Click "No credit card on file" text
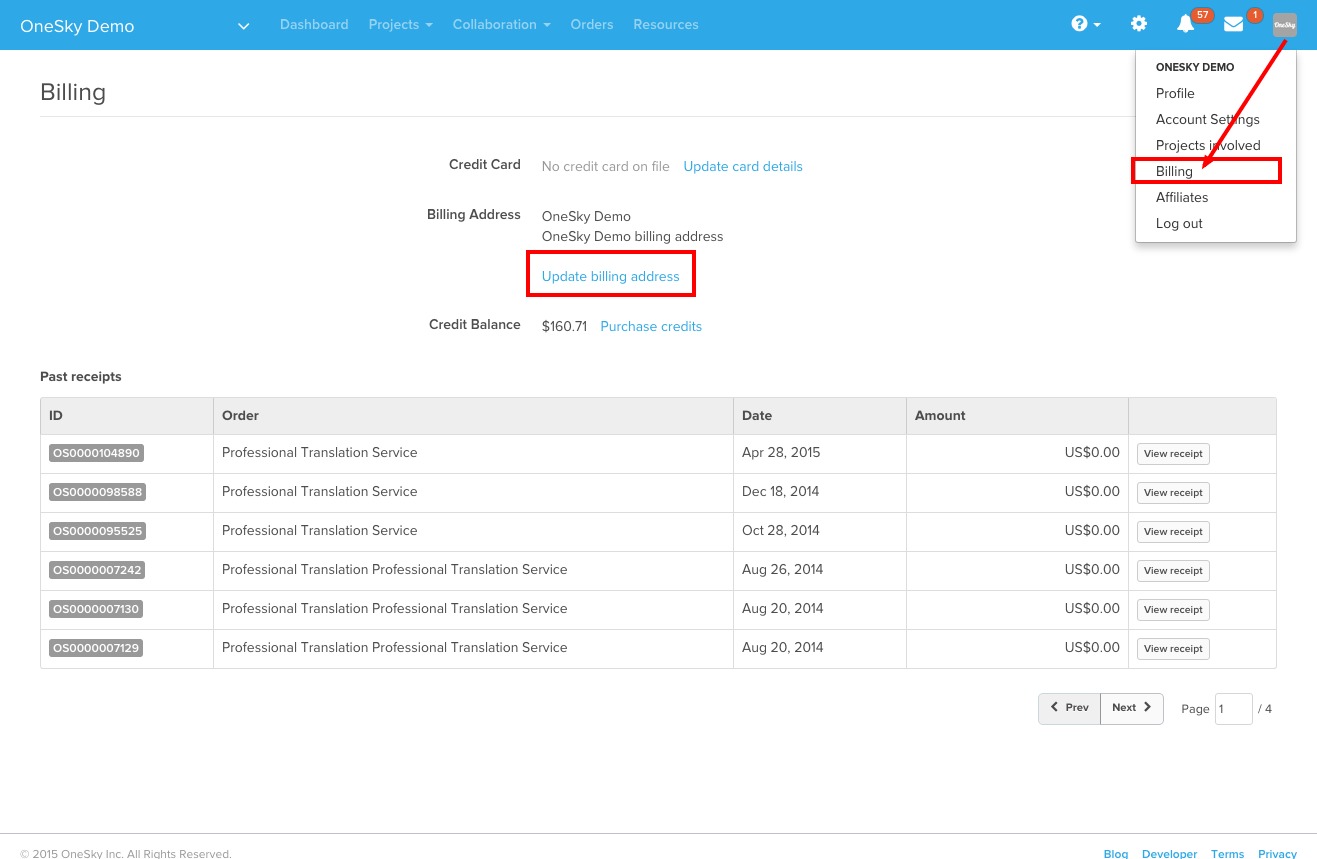Viewport: 1317px width, 859px height. point(606,166)
